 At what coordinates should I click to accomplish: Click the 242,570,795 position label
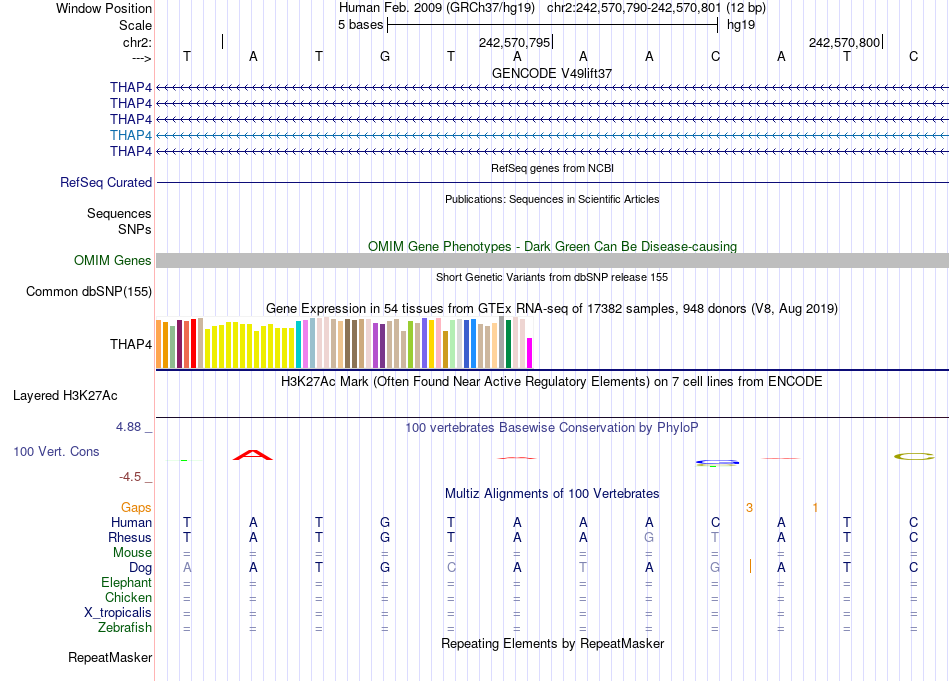click(514, 42)
